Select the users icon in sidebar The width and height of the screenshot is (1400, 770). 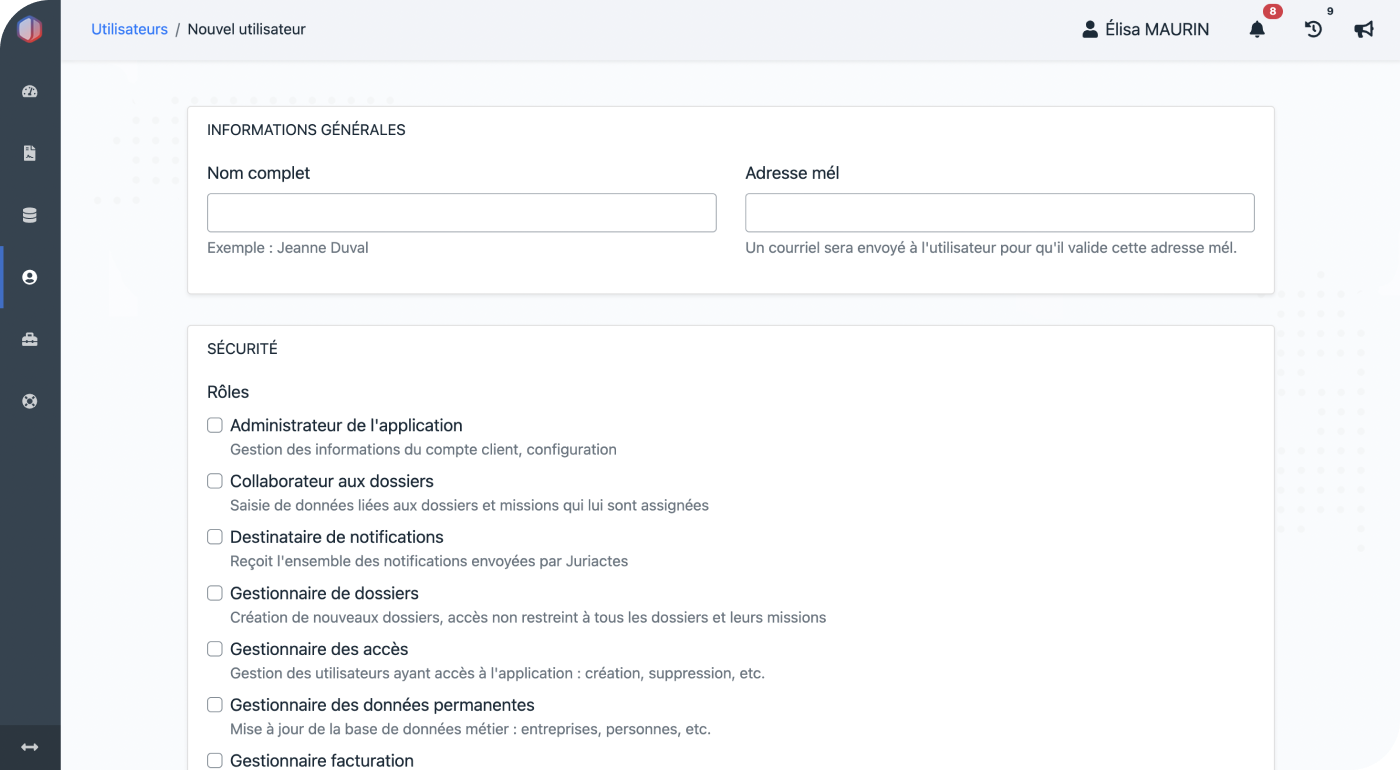29,278
